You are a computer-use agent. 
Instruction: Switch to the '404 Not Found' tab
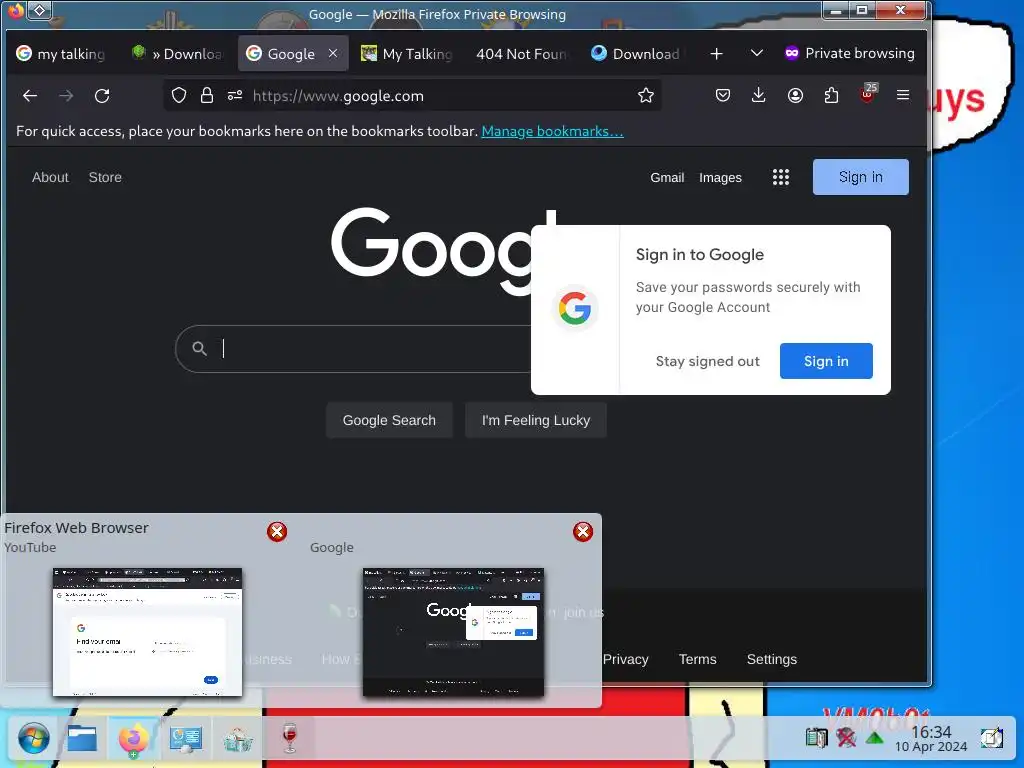[x=521, y=54]
